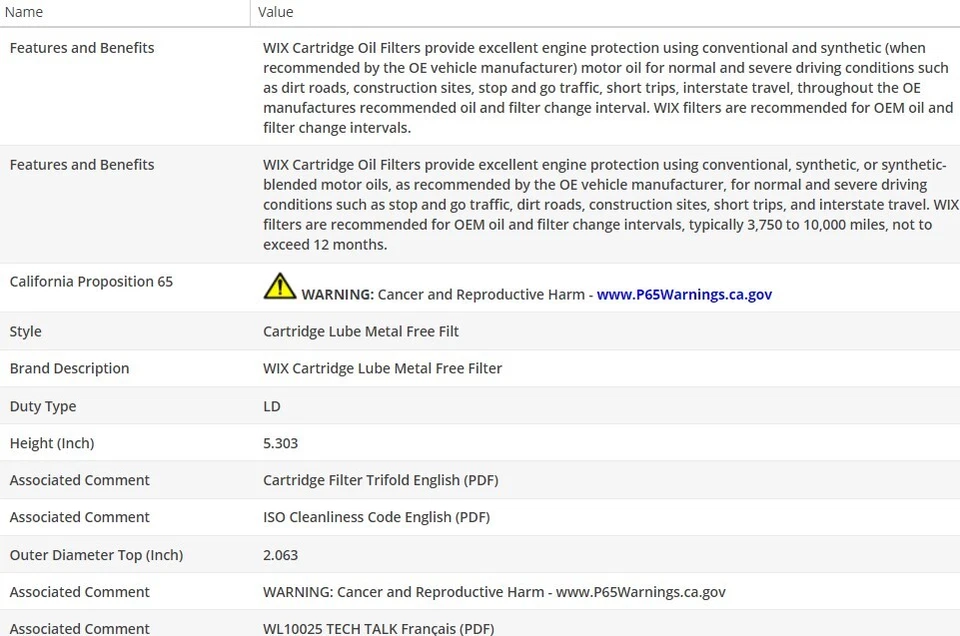Click WL10025 TECH TALK Français (PDF)
The image size is (960, 636).
(378, 628)
